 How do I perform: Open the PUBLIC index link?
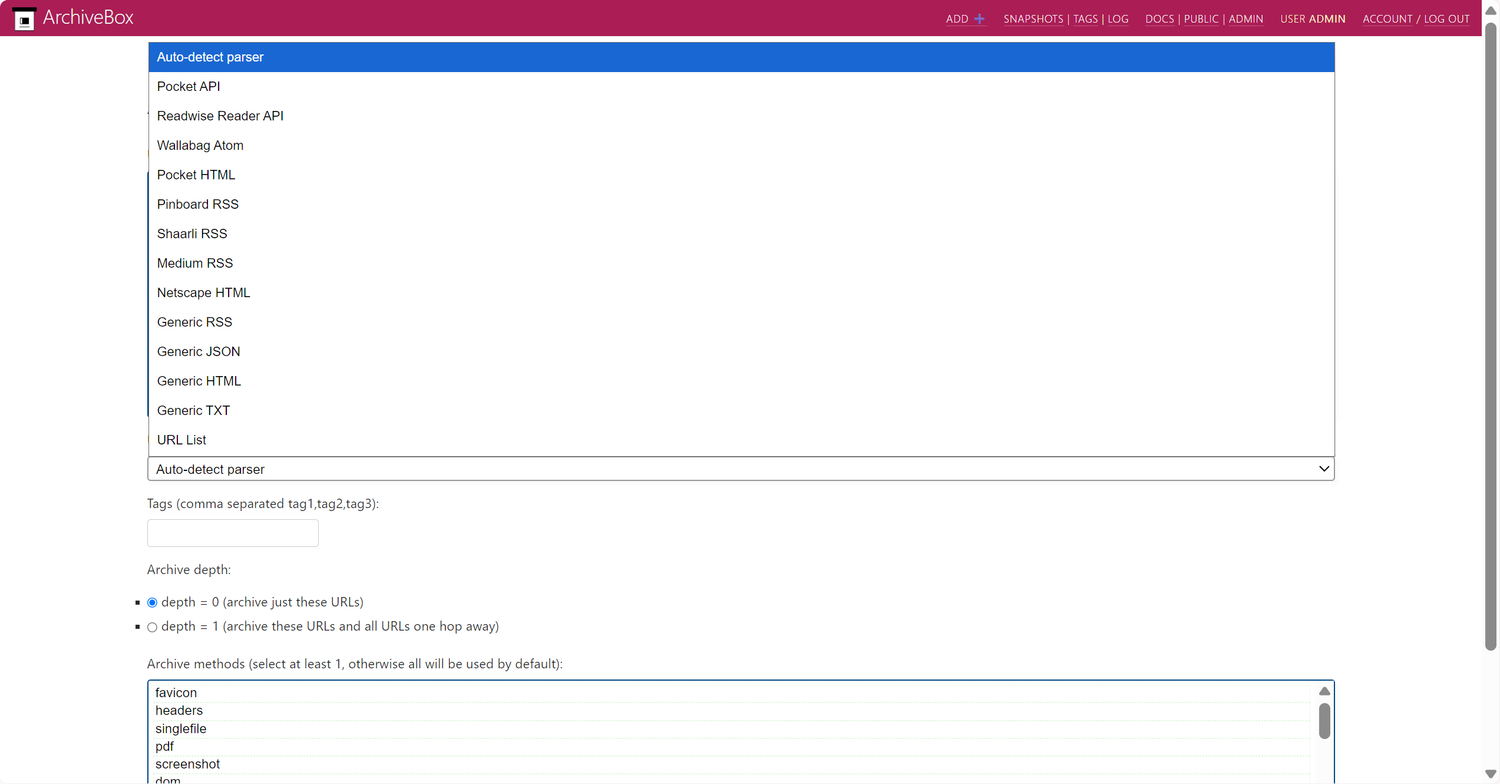click(x=1201, y=19)
